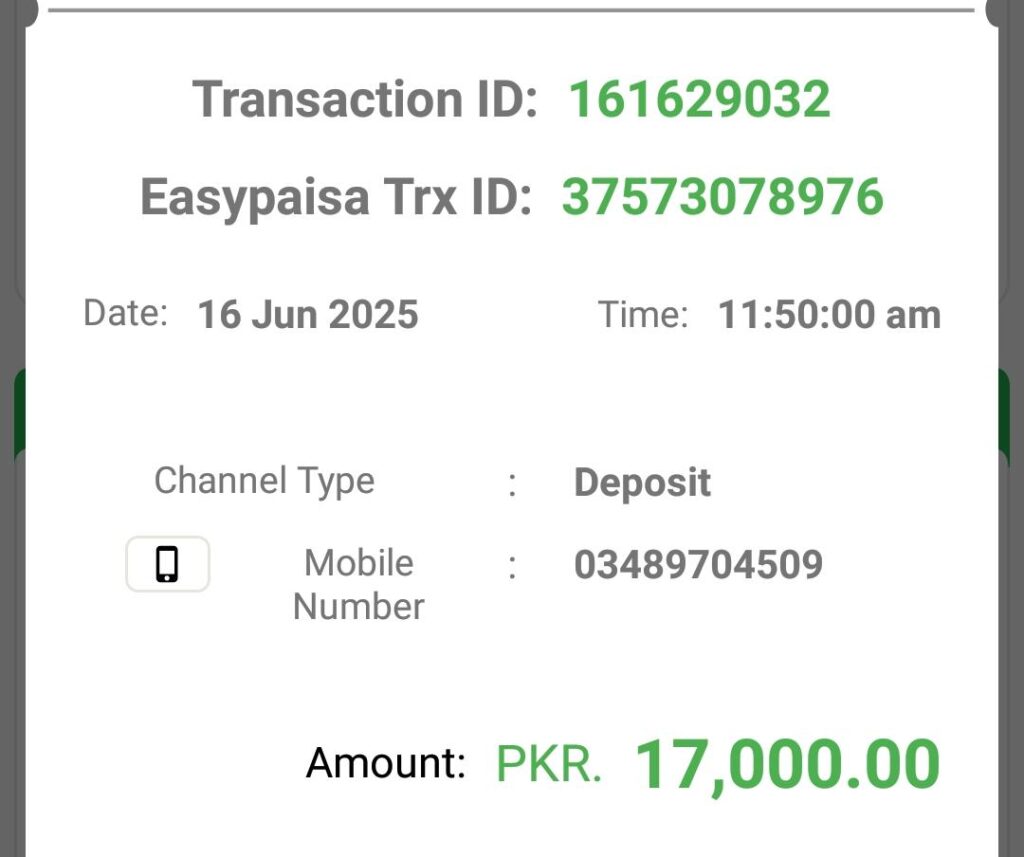
Task: Select mobile number 03489704509
Action: [x=698, y=565]
